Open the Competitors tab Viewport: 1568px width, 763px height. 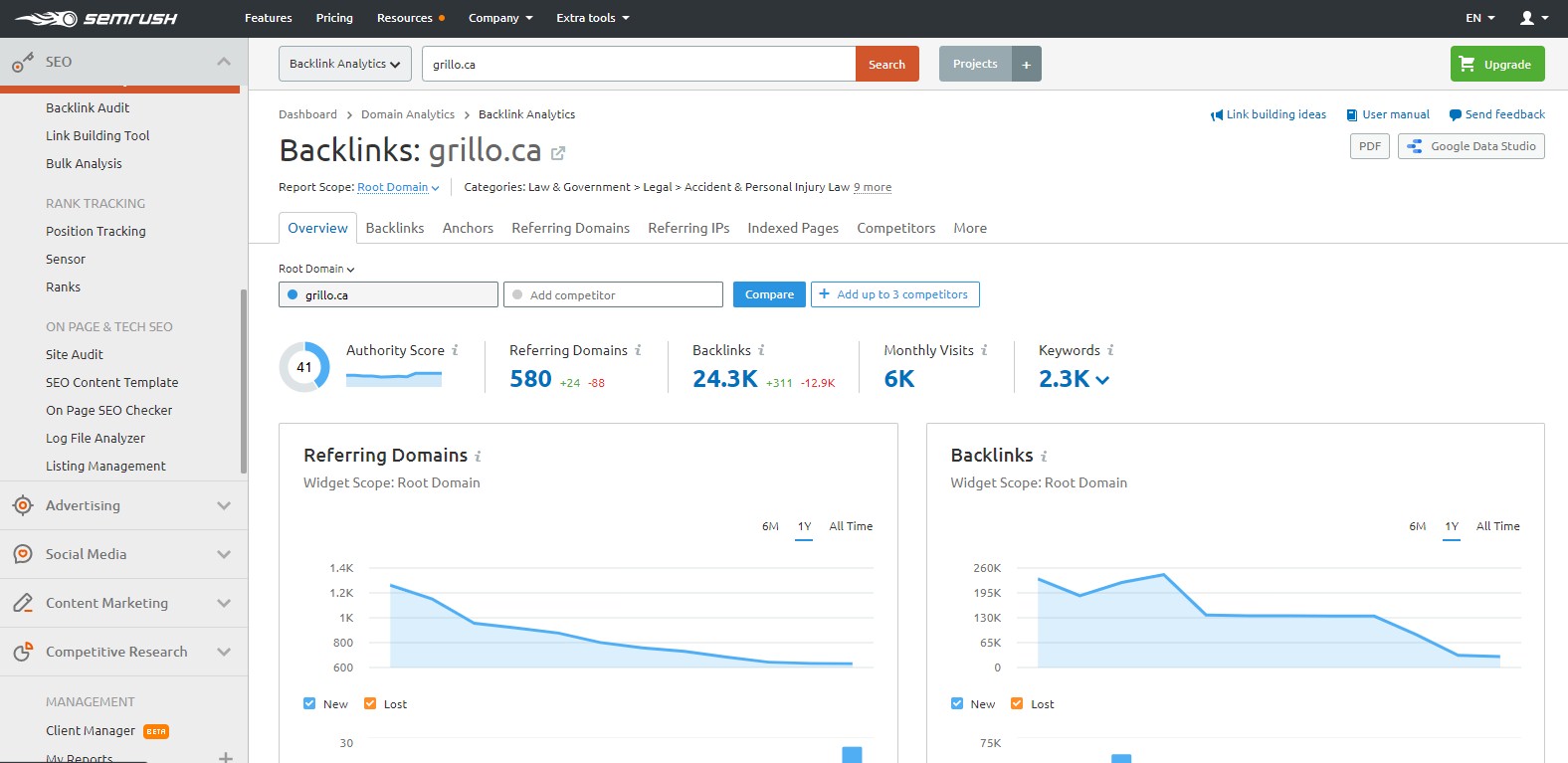point(895,228)
